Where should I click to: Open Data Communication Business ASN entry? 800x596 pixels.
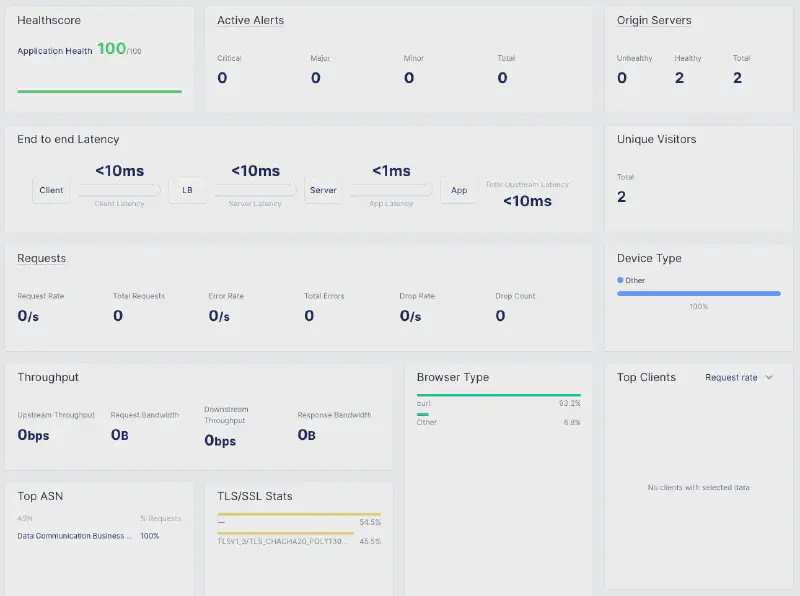click(75, 536)
